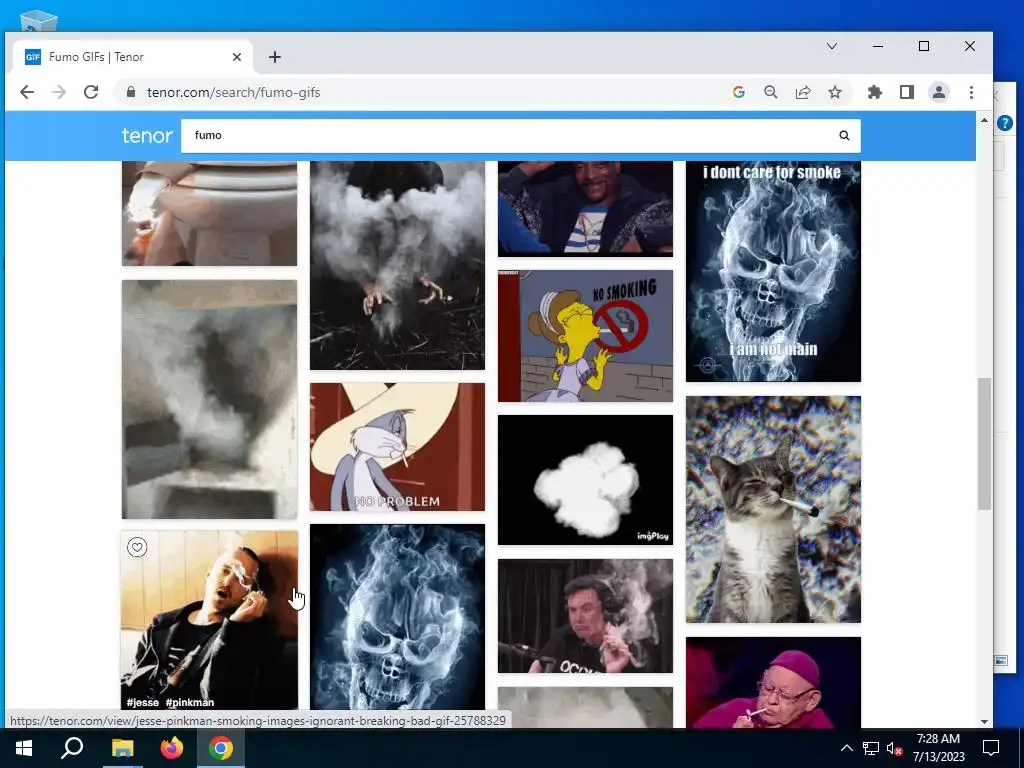Screen dimensions: 1024x768
Task: Share this page icon
Action: [803, 92]
